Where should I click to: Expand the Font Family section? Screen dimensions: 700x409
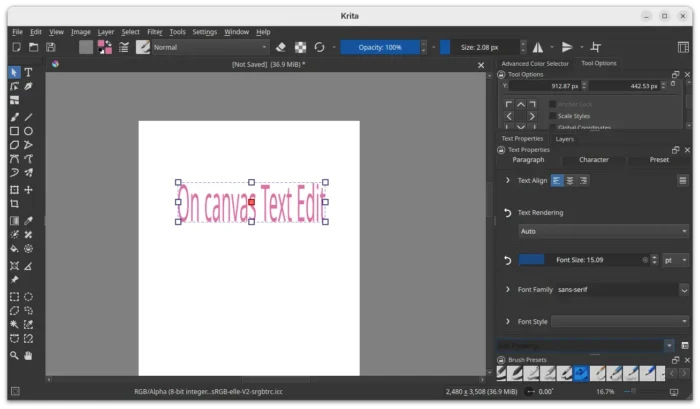[x=508, y=290]
